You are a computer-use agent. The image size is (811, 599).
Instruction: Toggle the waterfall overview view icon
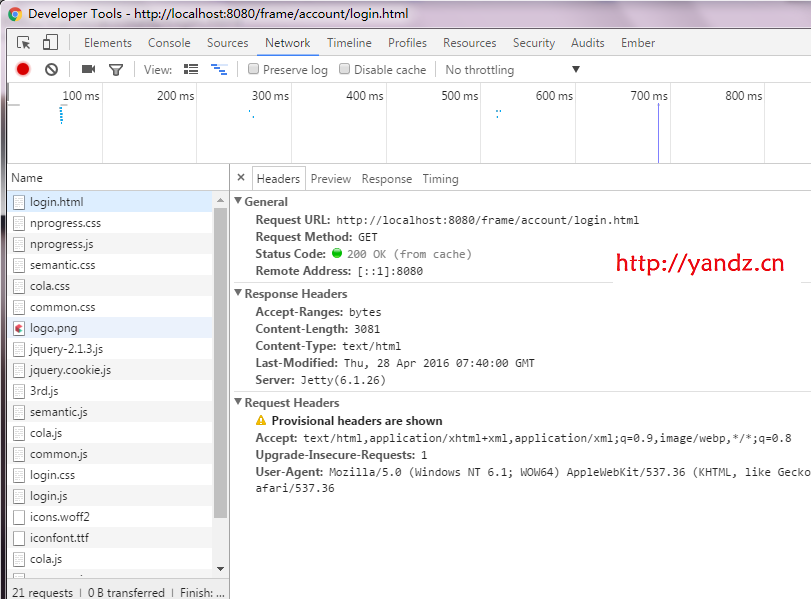(219, 69)
